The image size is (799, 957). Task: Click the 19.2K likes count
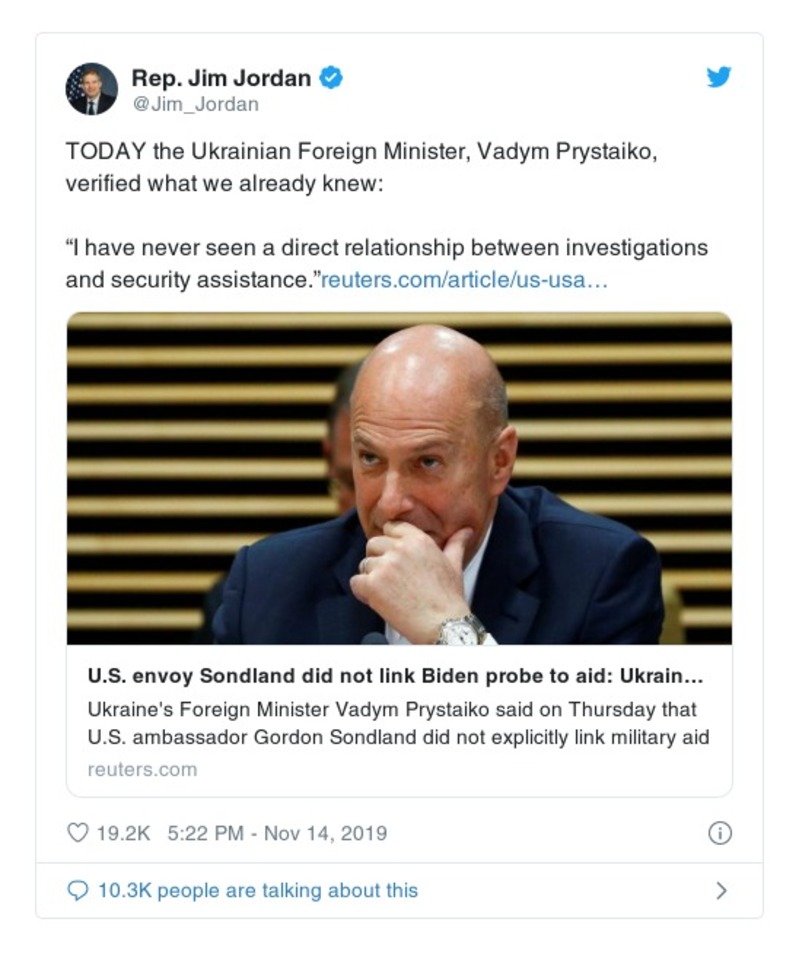[123, 833]
